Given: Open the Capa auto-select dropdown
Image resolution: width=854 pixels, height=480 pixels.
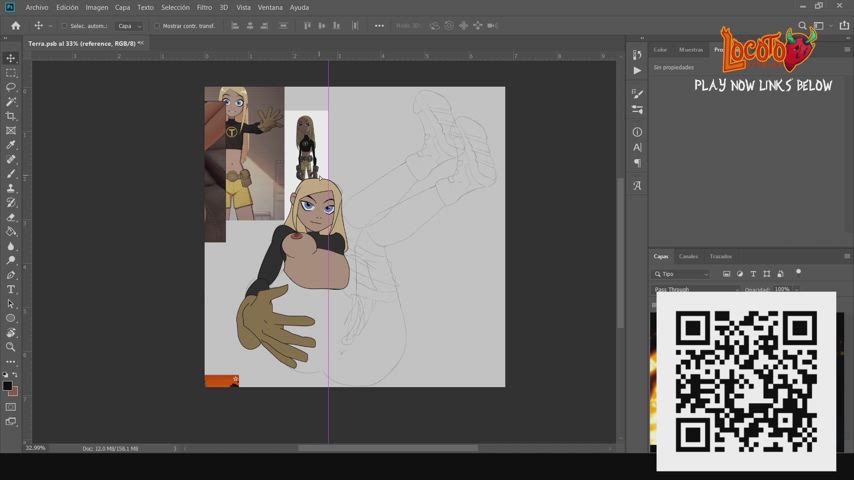Looking at the screenshot, I should click(130, 26).
